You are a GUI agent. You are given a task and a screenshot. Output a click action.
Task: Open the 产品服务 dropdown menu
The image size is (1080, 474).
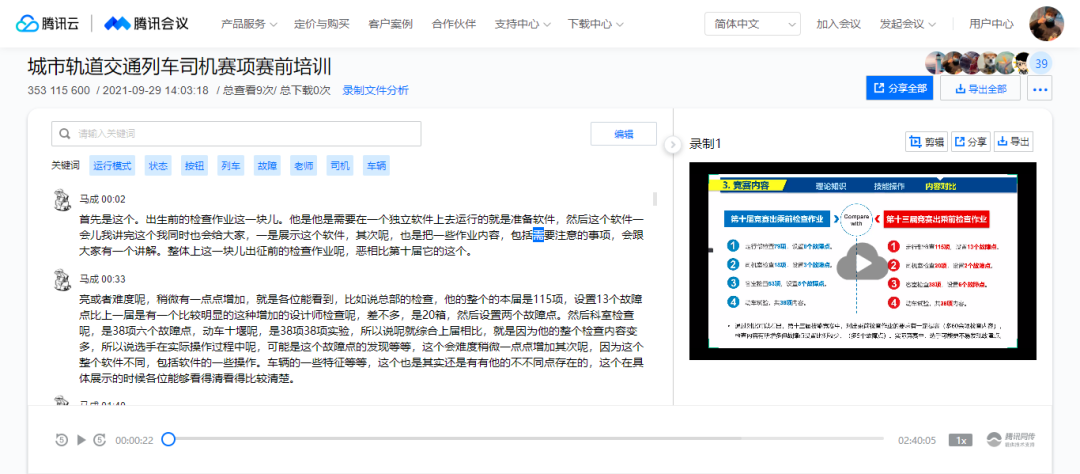click(x=249, y=23)
